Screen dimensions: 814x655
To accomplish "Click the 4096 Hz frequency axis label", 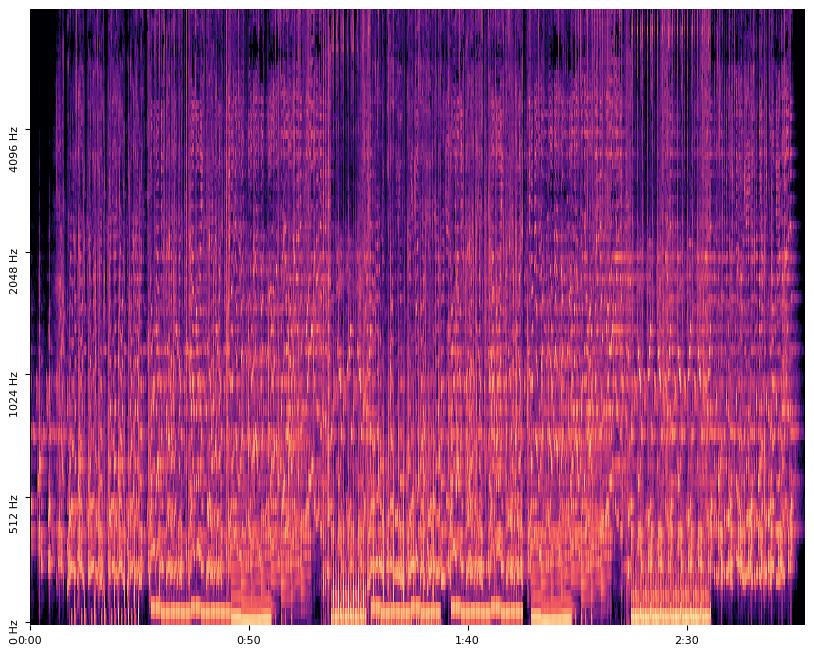I will [13, 149].
